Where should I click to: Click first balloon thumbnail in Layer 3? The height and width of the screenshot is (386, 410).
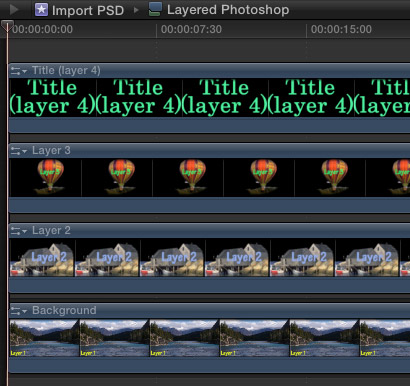point(46,177)
